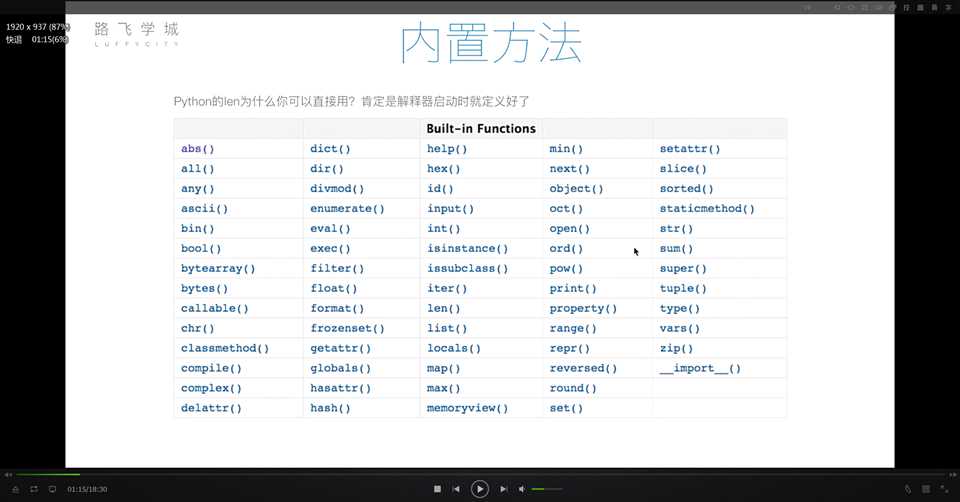Click the Built-in Functions table header
The height and width of the screenshot is (502, 960).
coord(481,129)
